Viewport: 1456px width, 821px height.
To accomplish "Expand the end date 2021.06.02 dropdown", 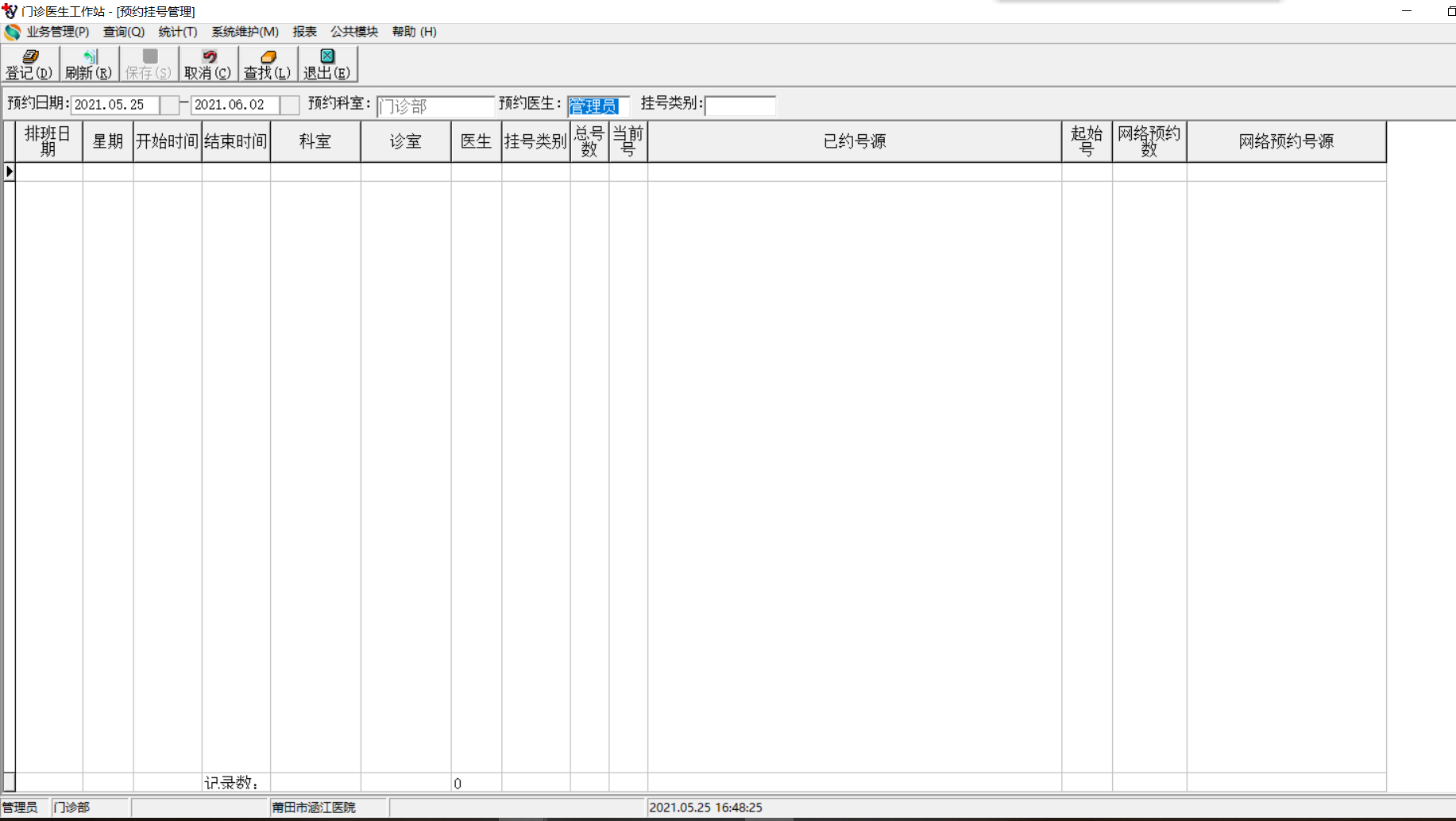I will point(289,105).
